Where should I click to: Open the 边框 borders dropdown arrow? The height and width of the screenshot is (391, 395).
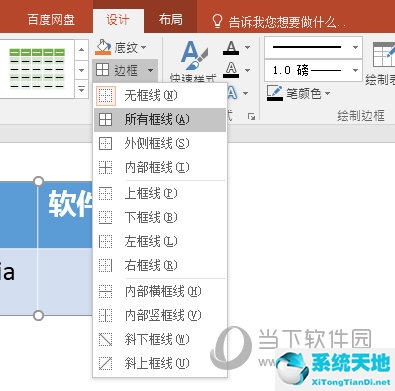(x=150, y=70)
